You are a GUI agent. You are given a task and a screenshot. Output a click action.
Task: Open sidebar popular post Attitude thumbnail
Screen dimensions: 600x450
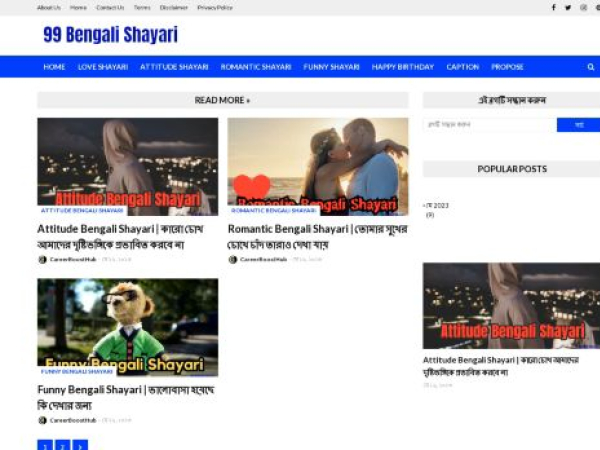[511, 306]
